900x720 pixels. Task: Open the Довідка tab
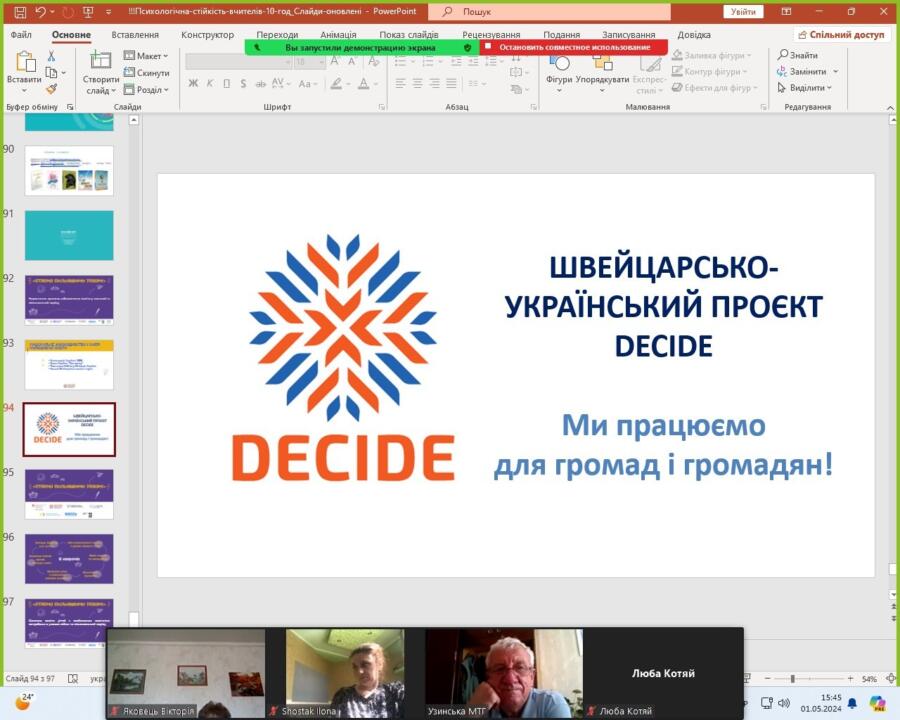pyautogui.click(x=693, y=34)
